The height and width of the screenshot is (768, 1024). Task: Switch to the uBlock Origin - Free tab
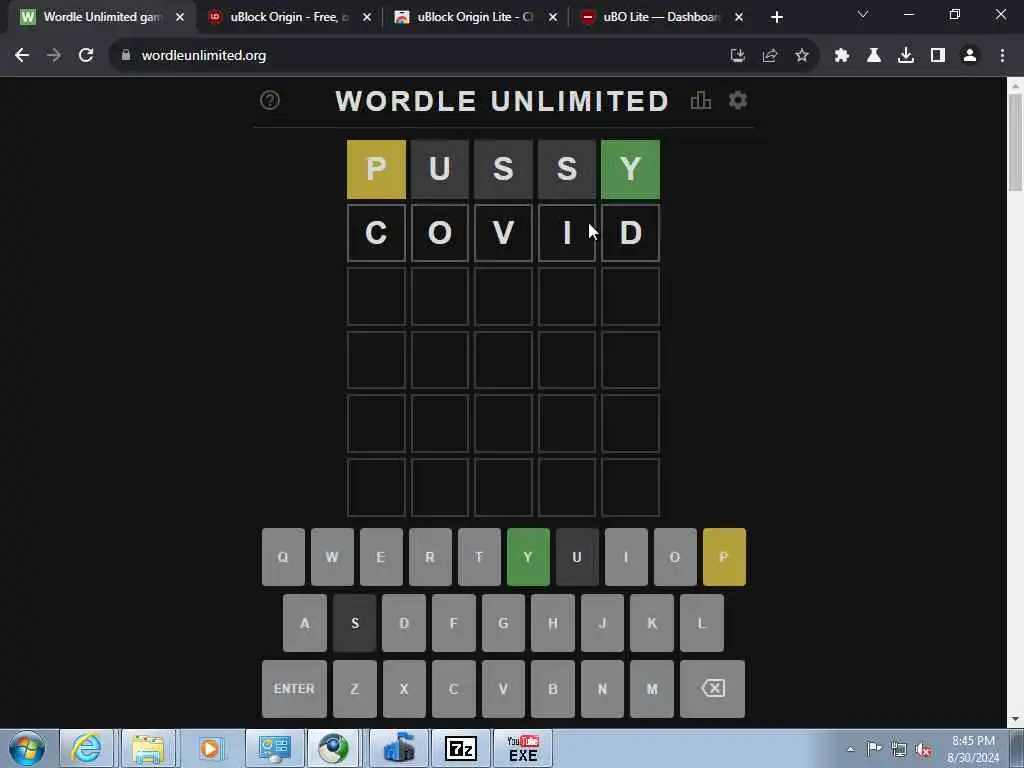pyautogui.click(x=287, y=17)
